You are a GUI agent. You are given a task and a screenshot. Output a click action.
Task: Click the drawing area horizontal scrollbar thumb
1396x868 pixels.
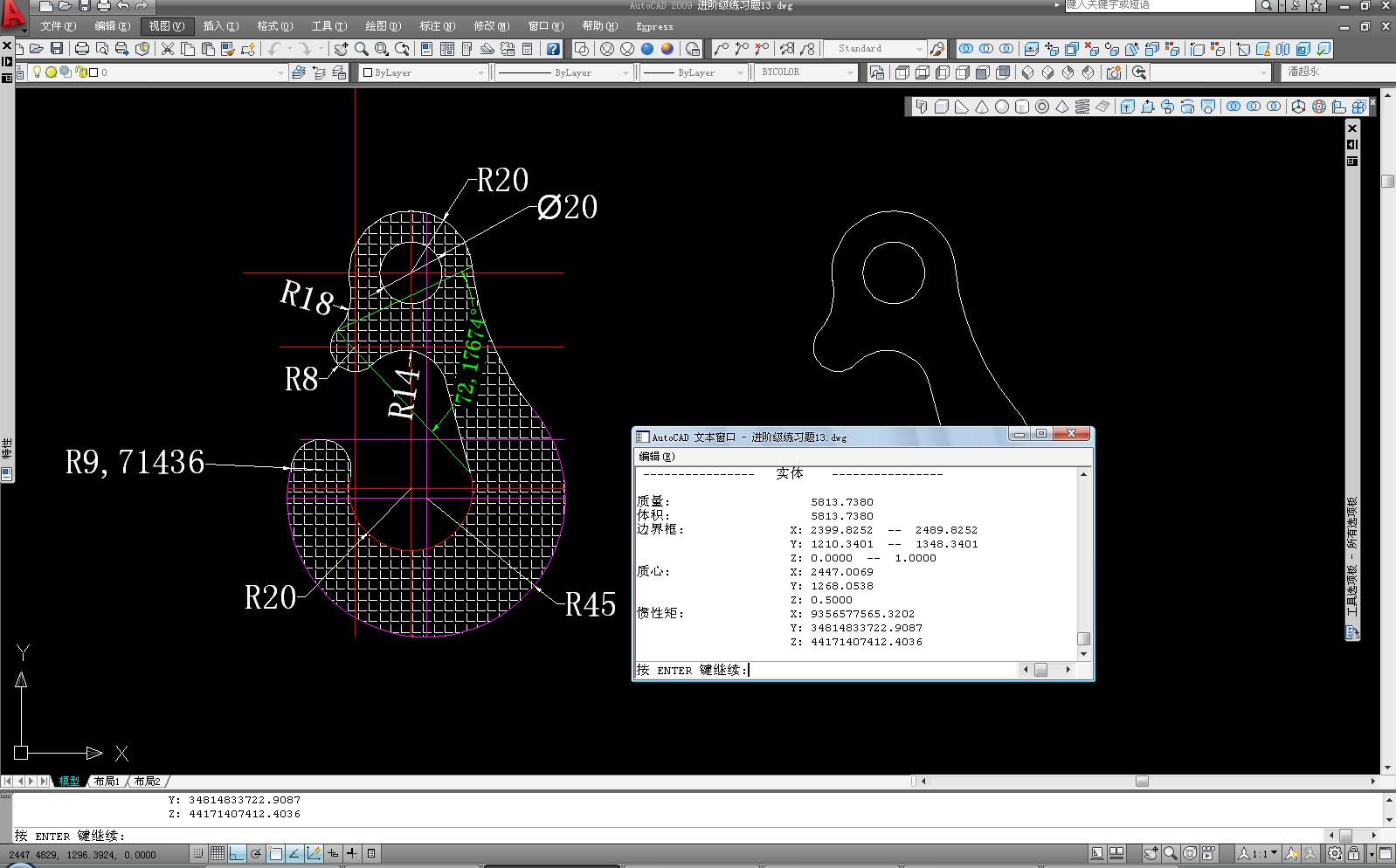coord(1142,782)
